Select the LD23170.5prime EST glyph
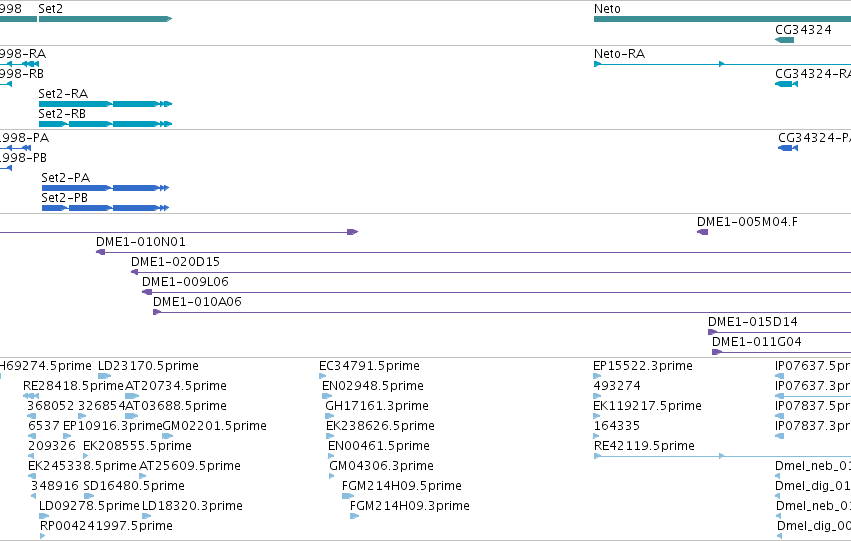The height and width of the screenshot is (541, 851). click(105, 375)
